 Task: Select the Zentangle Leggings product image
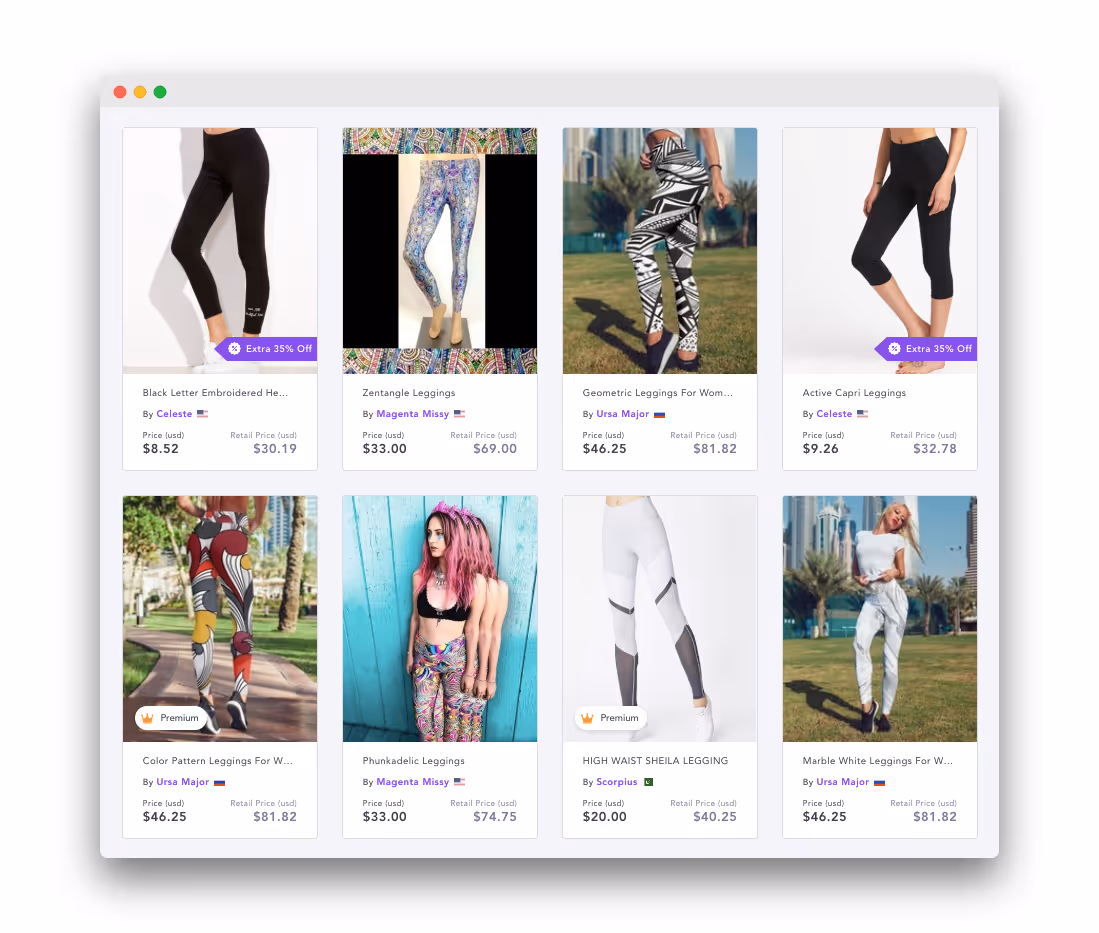tap(440, 250)
